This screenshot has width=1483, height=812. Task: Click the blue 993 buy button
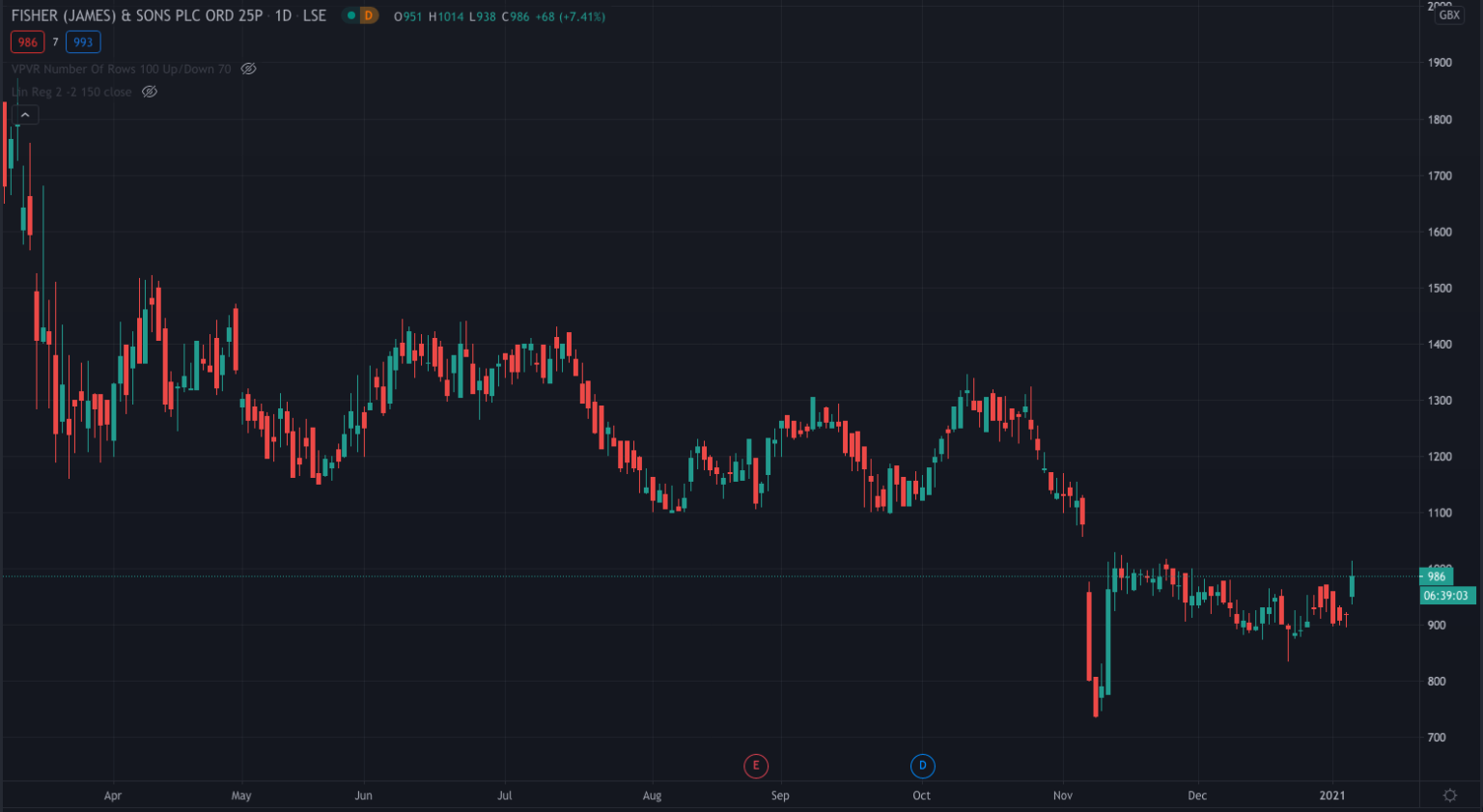(x=82, y=42)
